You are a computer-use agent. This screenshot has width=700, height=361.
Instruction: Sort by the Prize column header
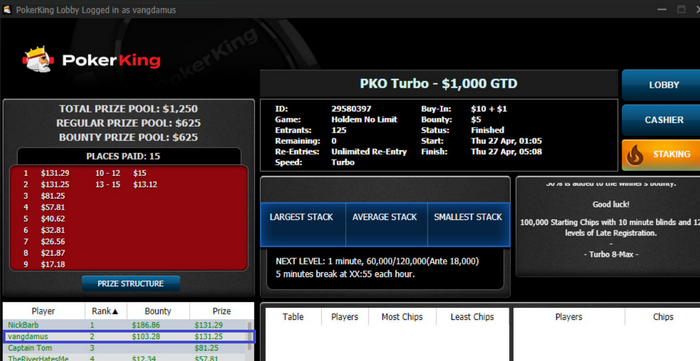coord(221,311)
